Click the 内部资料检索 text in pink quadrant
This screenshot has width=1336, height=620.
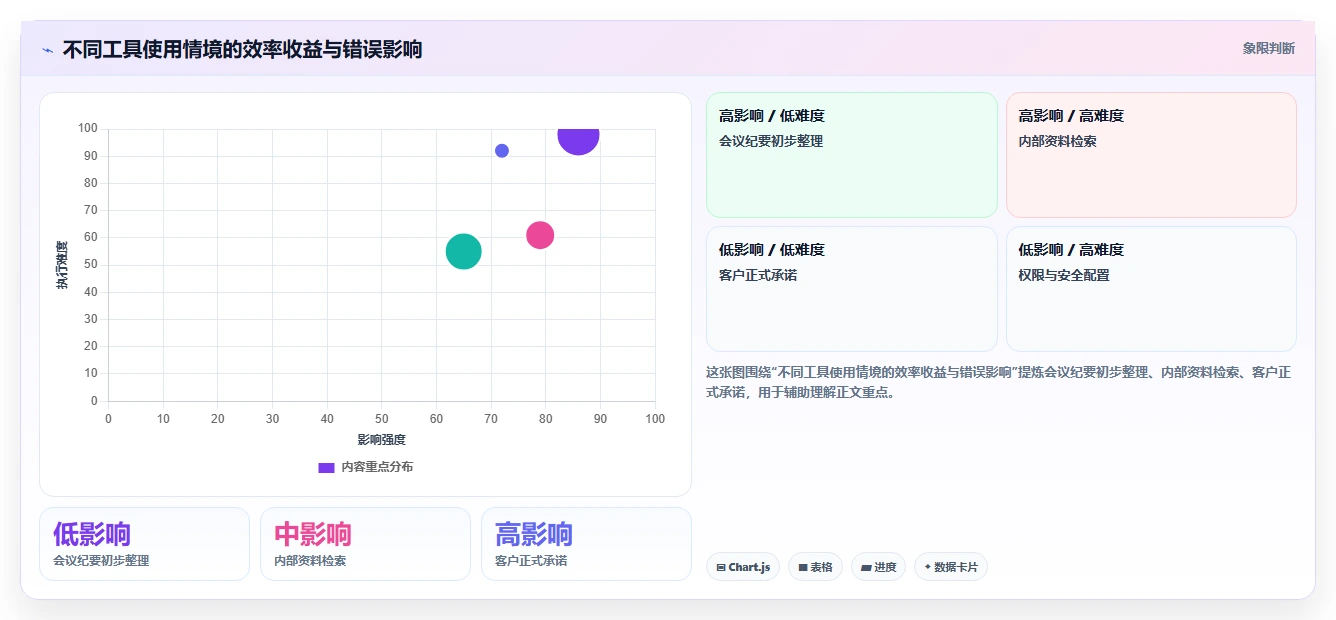(1057, 142)
